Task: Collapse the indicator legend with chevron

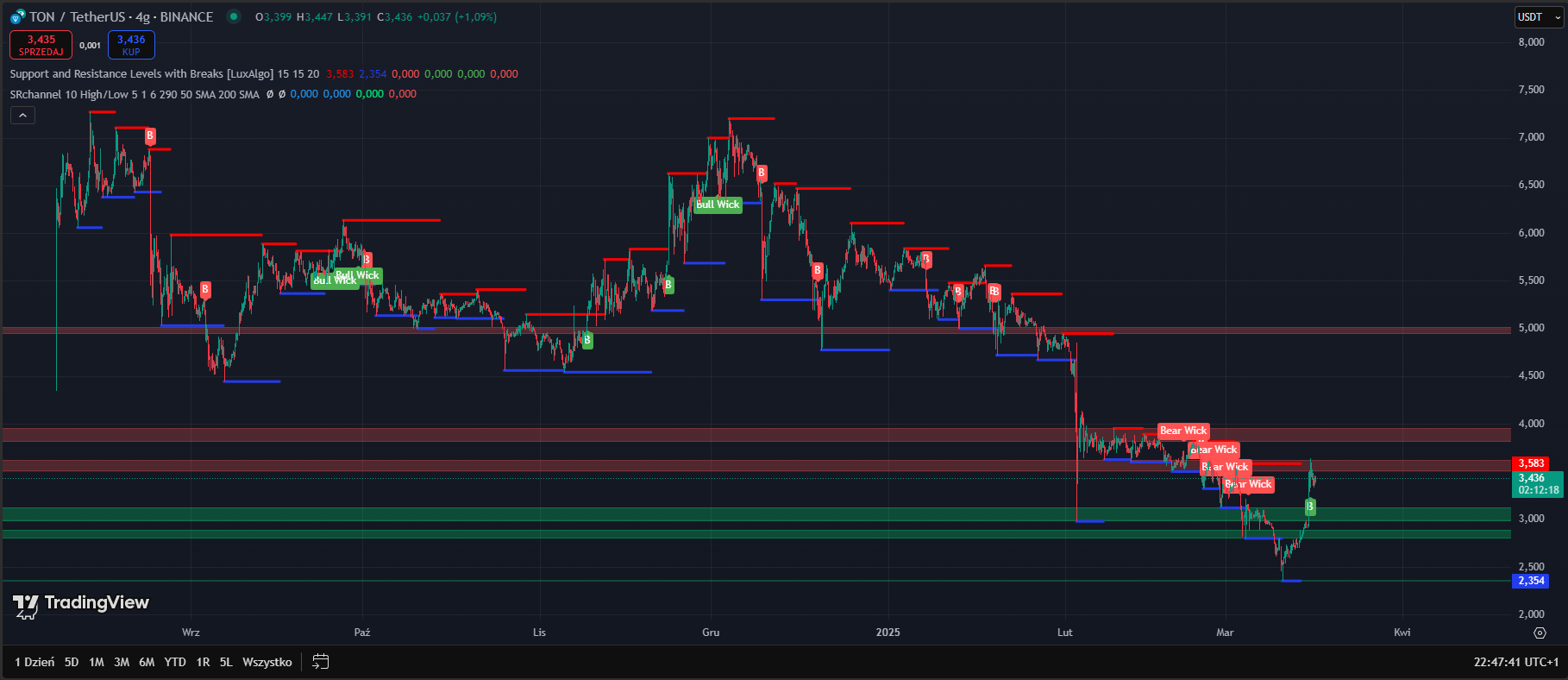Action: tap(22, 116)
